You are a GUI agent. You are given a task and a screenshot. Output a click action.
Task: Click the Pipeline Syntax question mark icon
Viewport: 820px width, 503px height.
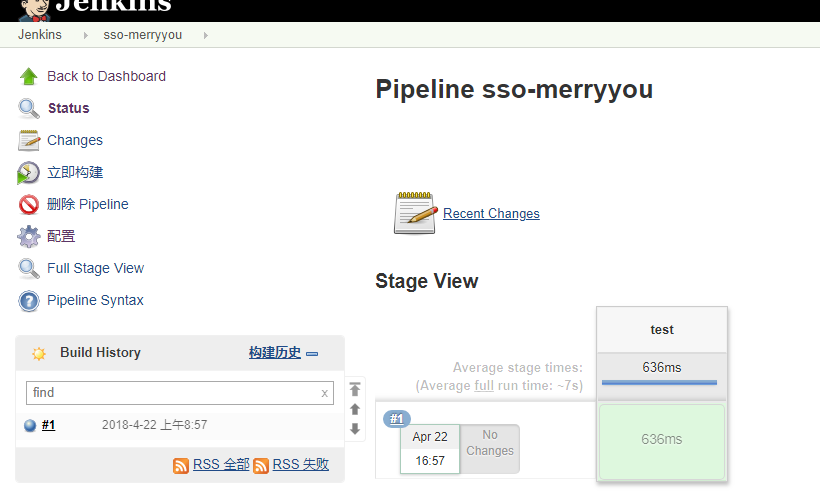click(29, 301)
